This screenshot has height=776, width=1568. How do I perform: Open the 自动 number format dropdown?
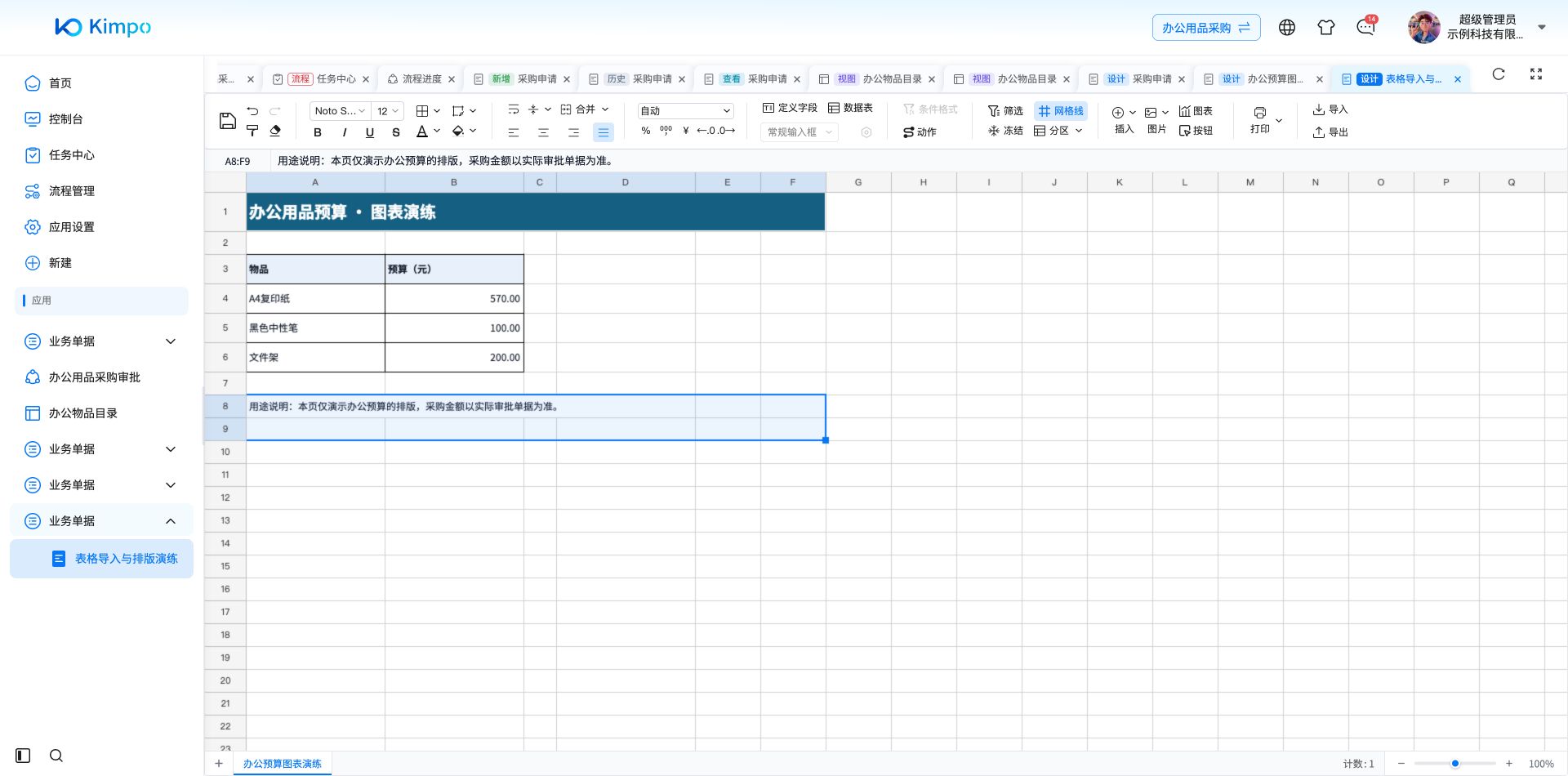[685, 111]
